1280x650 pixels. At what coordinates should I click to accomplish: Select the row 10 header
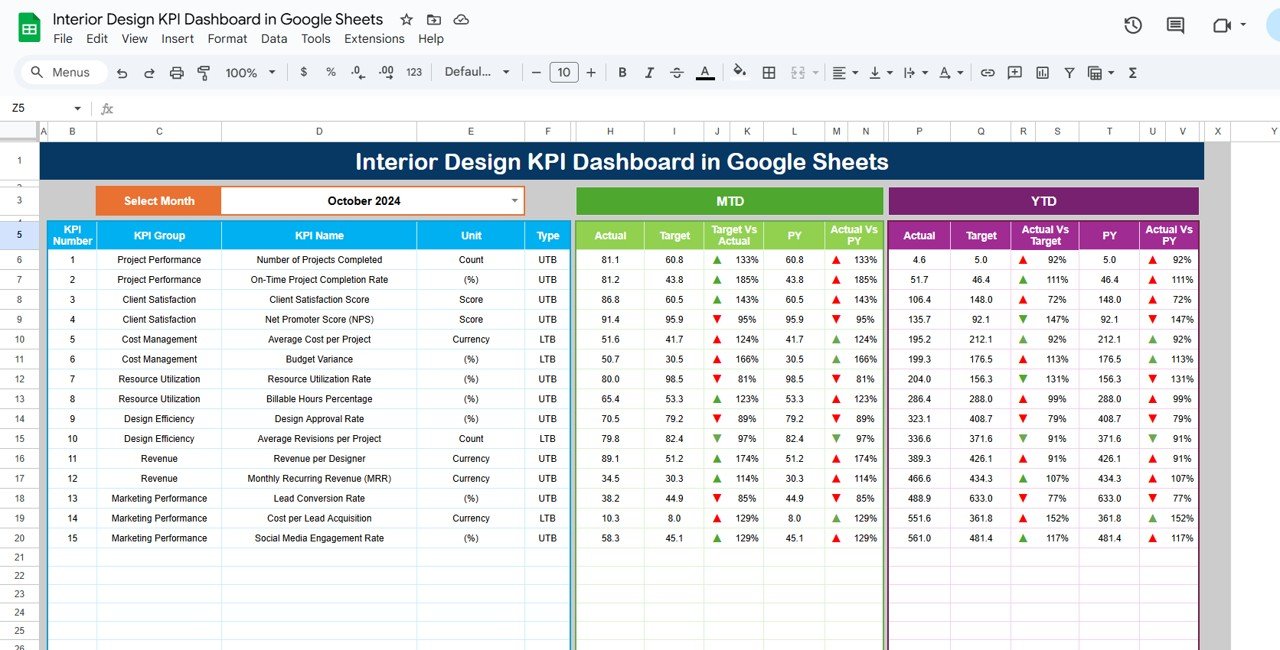click(x=19, y=339)
